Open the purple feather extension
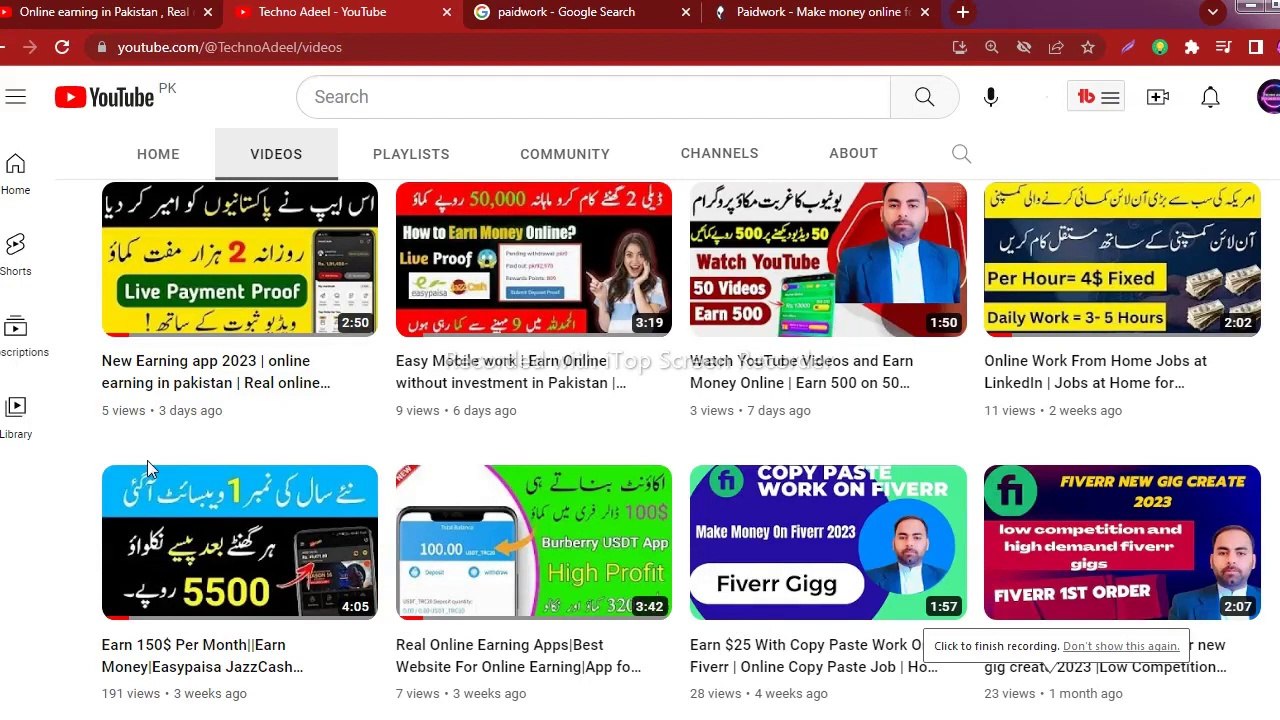1280x720 pixels. coord(1128,47)
